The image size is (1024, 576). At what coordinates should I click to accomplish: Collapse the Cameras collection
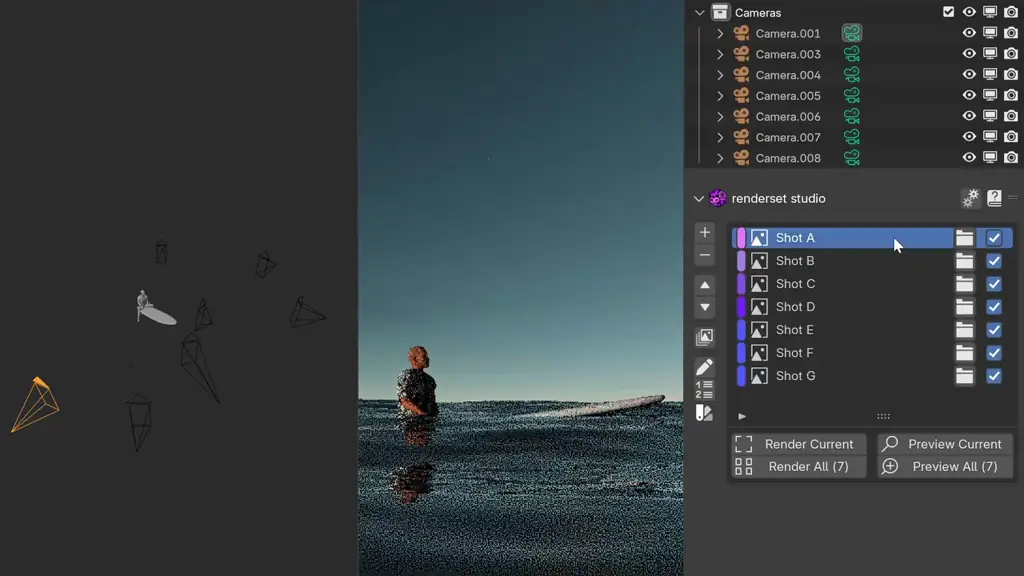coord(699,12)
